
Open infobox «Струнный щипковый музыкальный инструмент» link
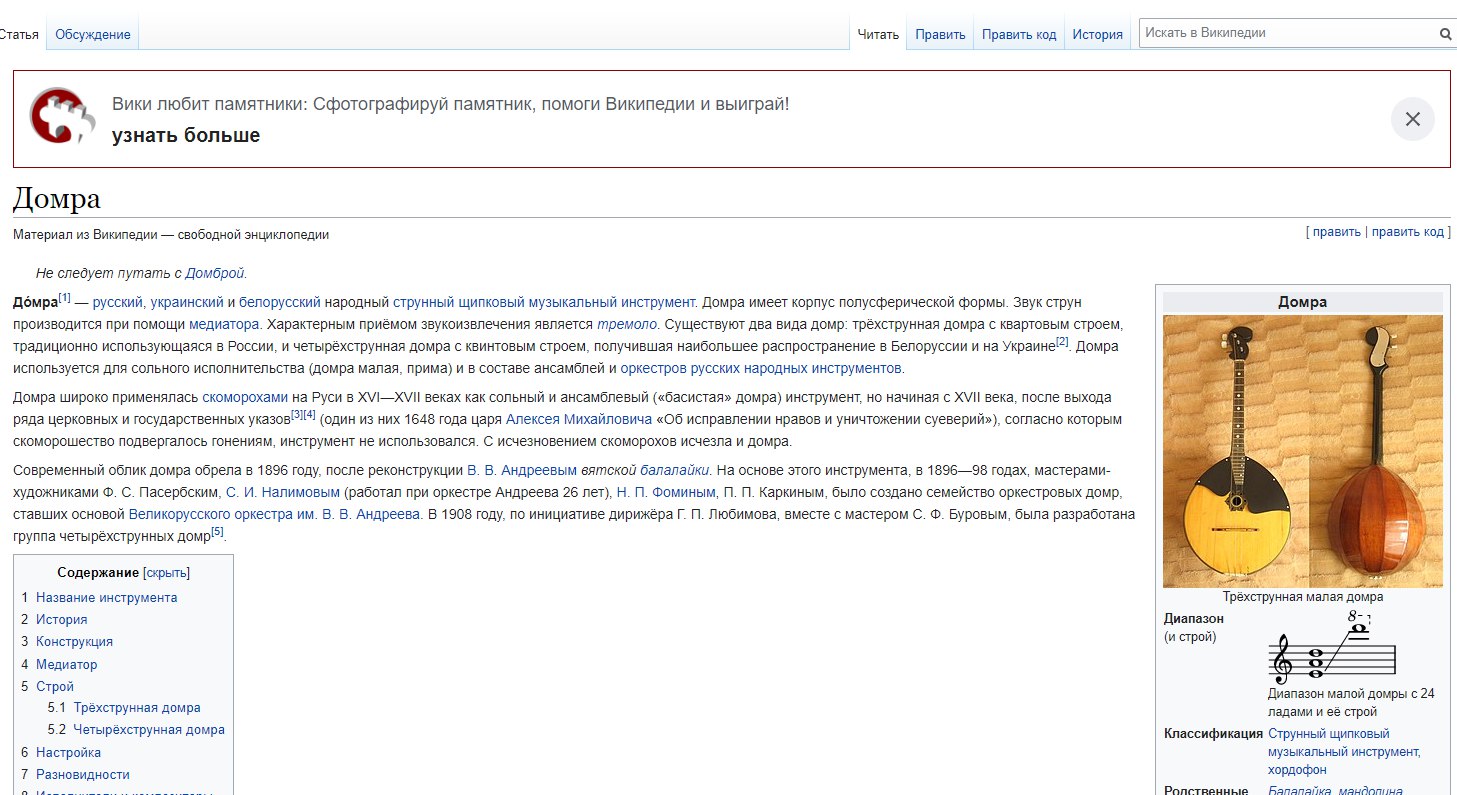pos(1344,742)
